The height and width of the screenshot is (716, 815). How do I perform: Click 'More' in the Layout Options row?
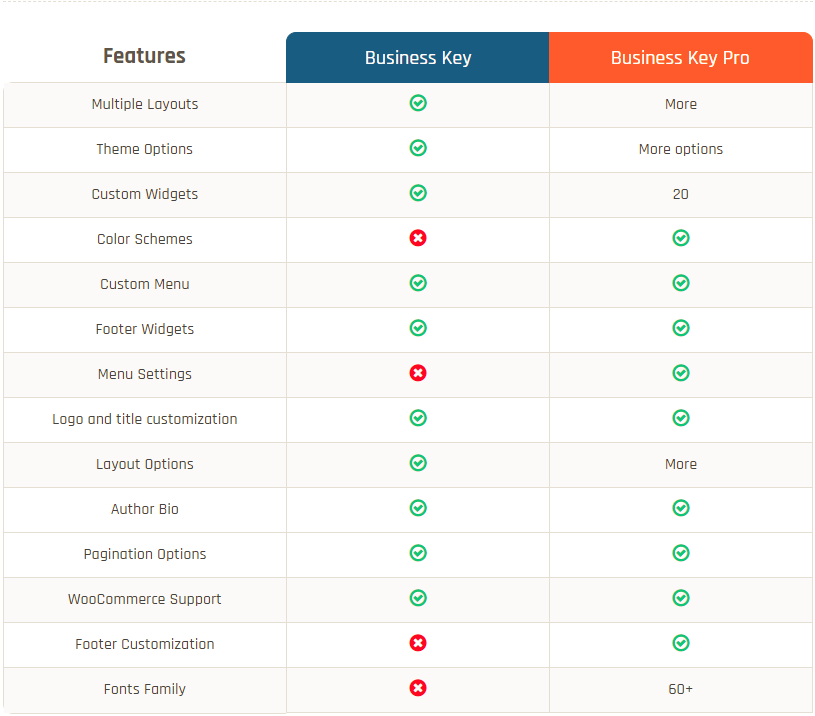pos(680,464)
